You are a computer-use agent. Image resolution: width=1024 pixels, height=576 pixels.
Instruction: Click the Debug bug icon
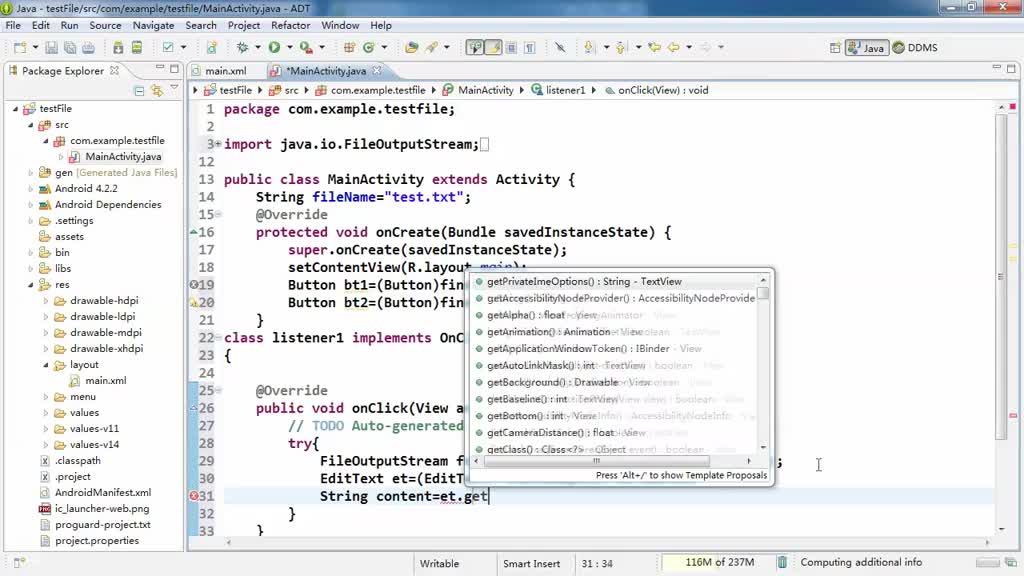click(x=242, y=48)
